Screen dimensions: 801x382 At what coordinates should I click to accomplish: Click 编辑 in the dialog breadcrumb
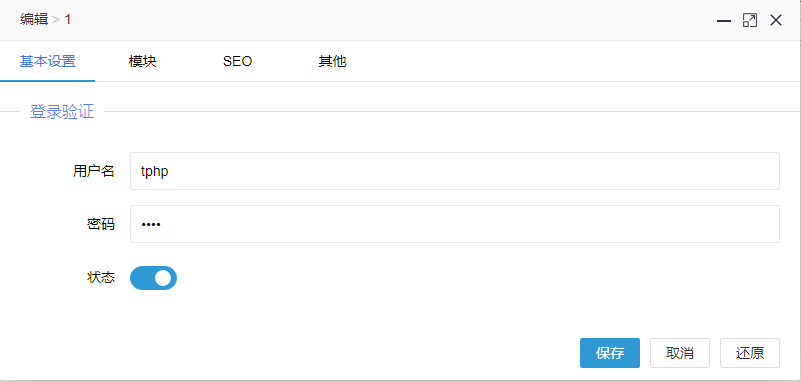[x=34, y=20]
